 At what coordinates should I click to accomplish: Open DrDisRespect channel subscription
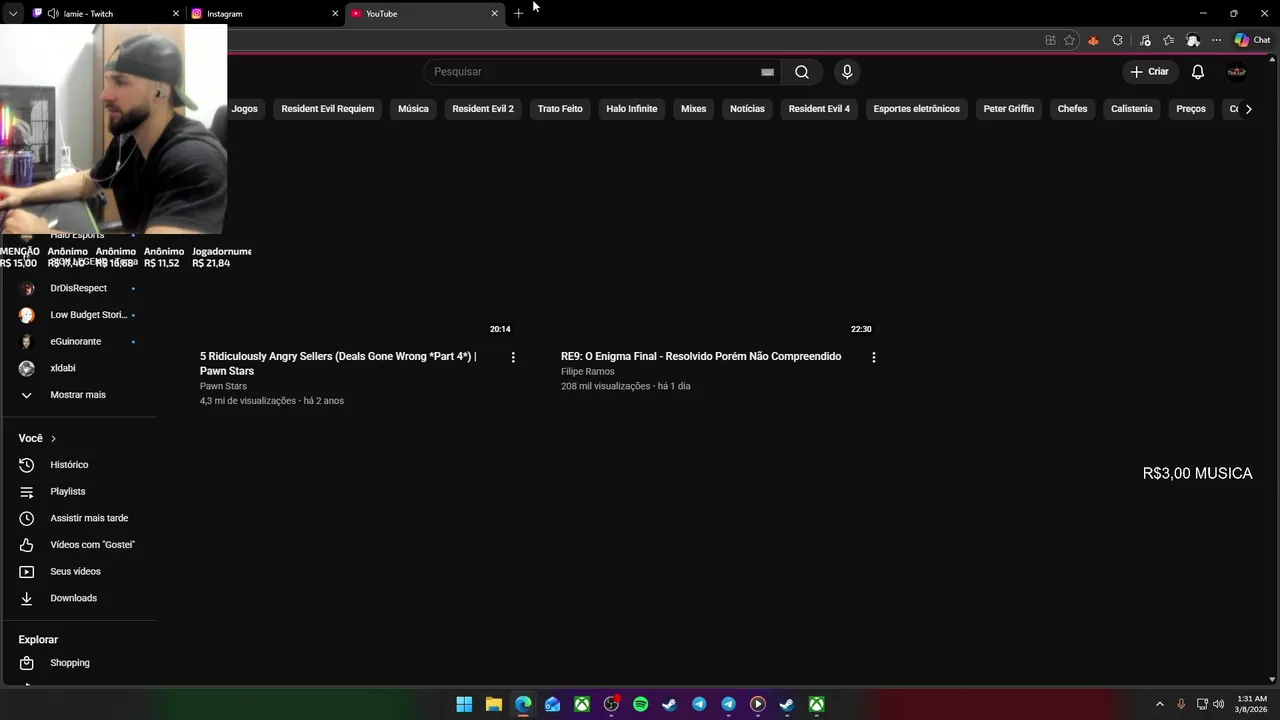click(x=79, y=288)
